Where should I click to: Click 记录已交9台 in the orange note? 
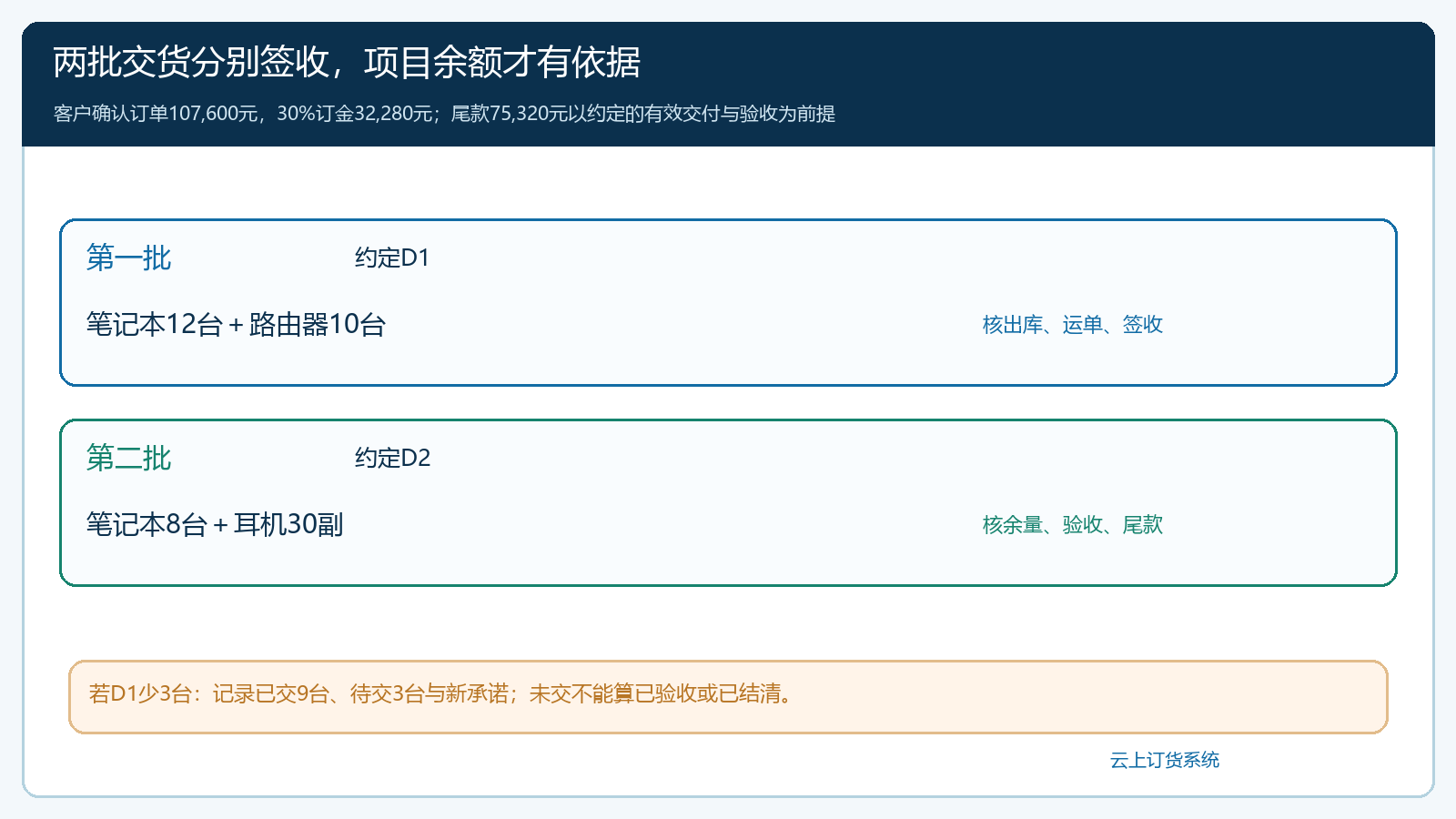(x=271, y=693)
